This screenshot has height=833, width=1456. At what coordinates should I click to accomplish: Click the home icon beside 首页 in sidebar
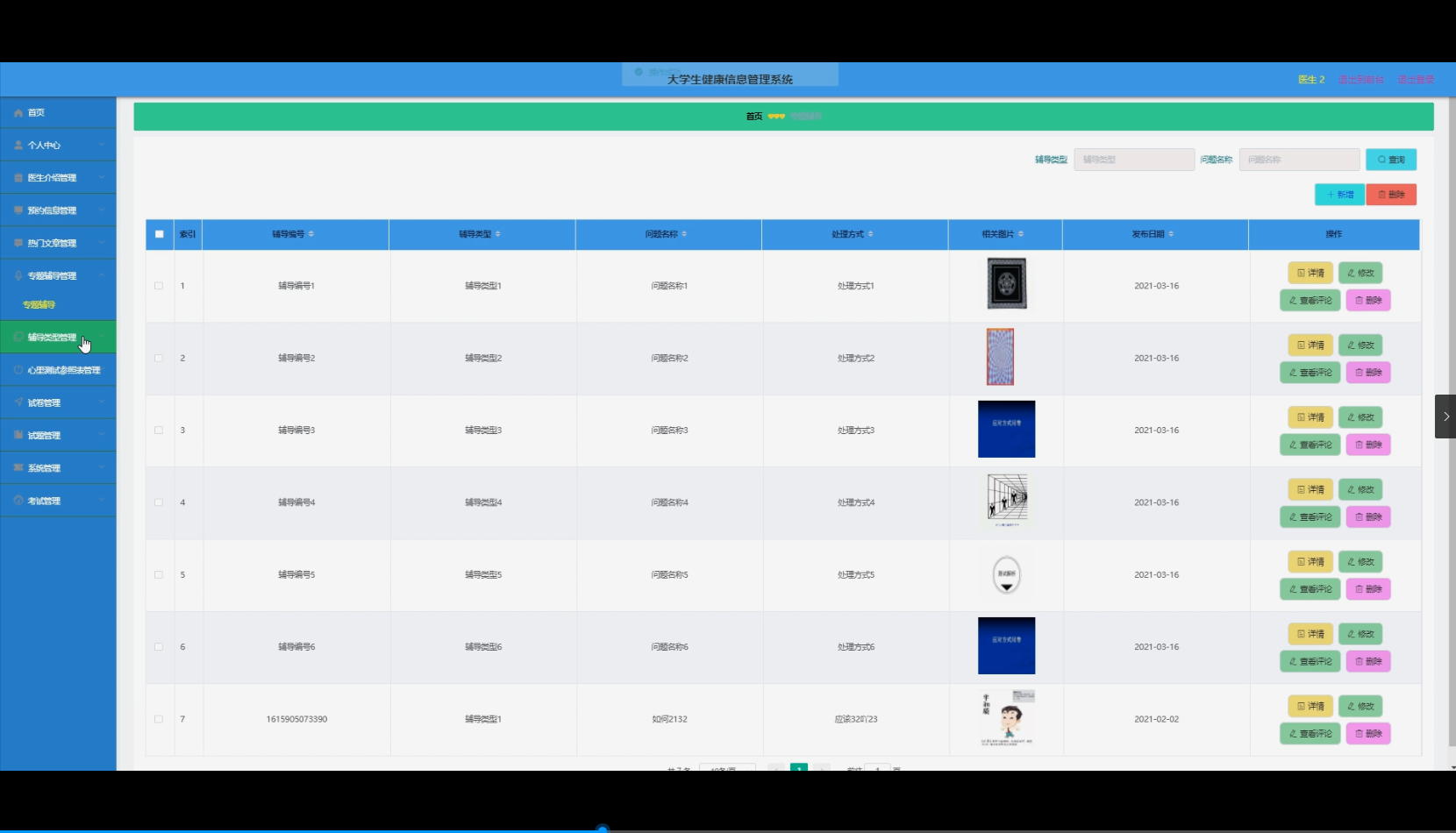[x=18, y=113]
